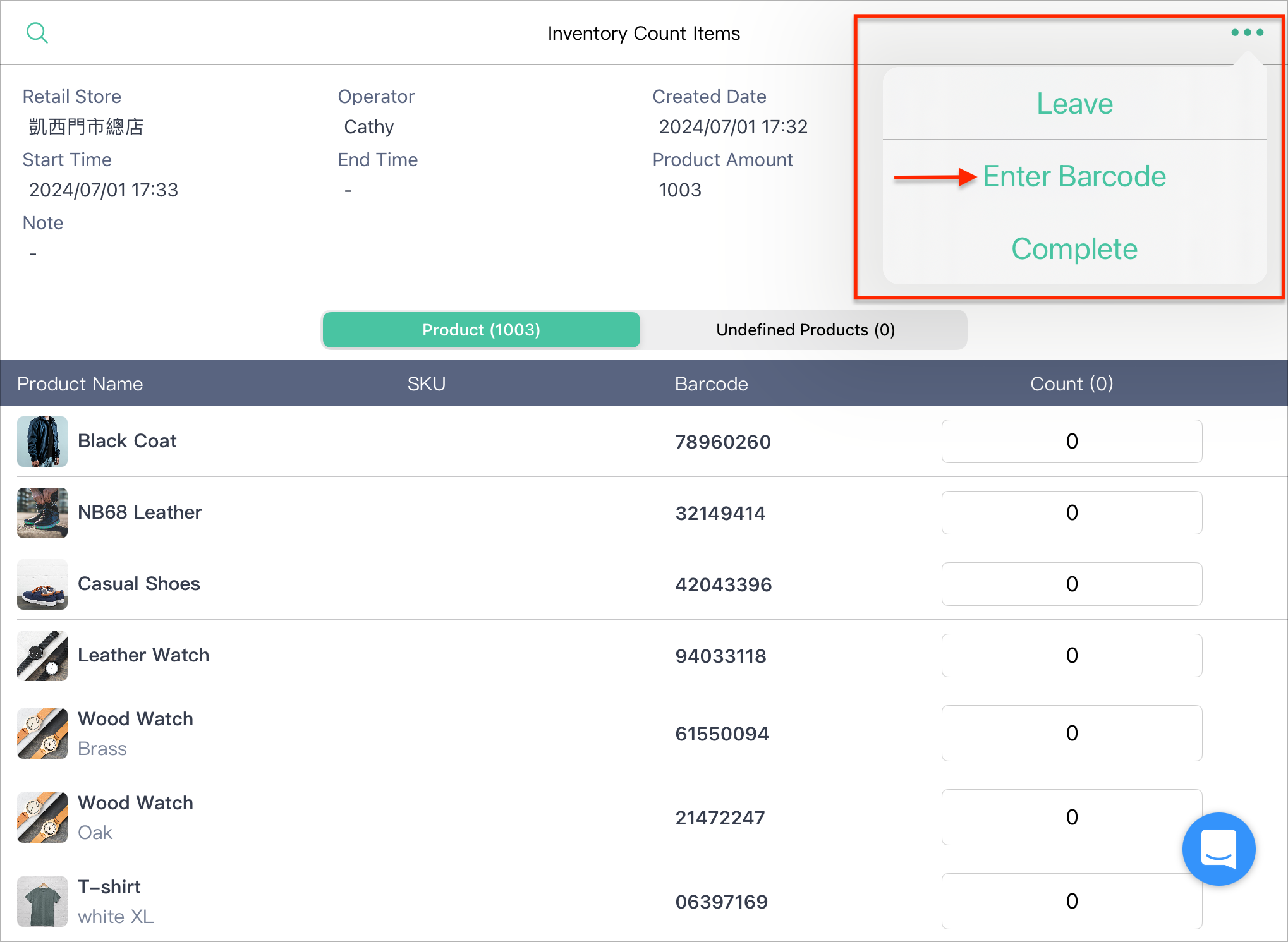Click barcode 32149414
The height and width of the screenshot is (942, 1288).
(x=720, y=513)
